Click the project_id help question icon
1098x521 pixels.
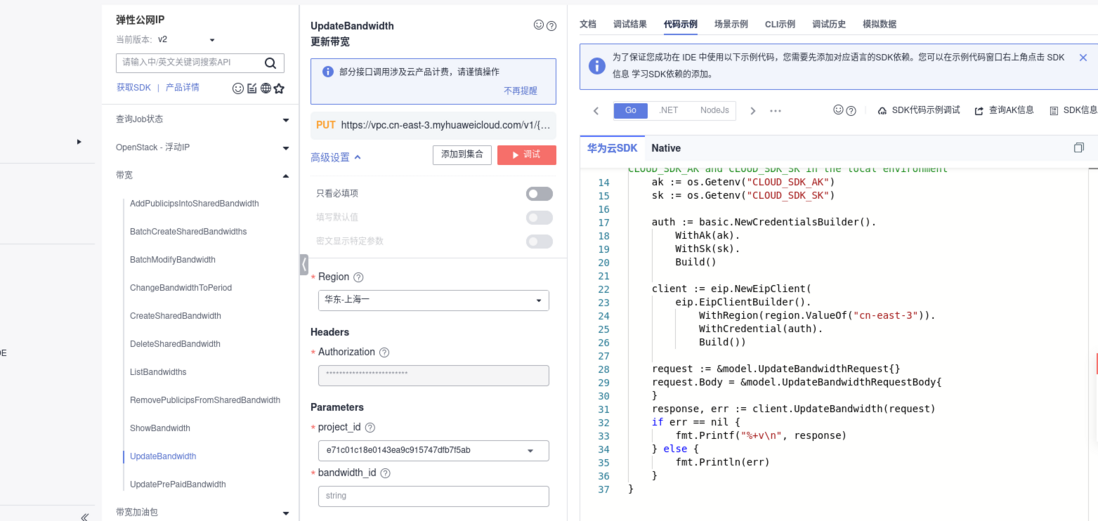click(x=370, y=428)
